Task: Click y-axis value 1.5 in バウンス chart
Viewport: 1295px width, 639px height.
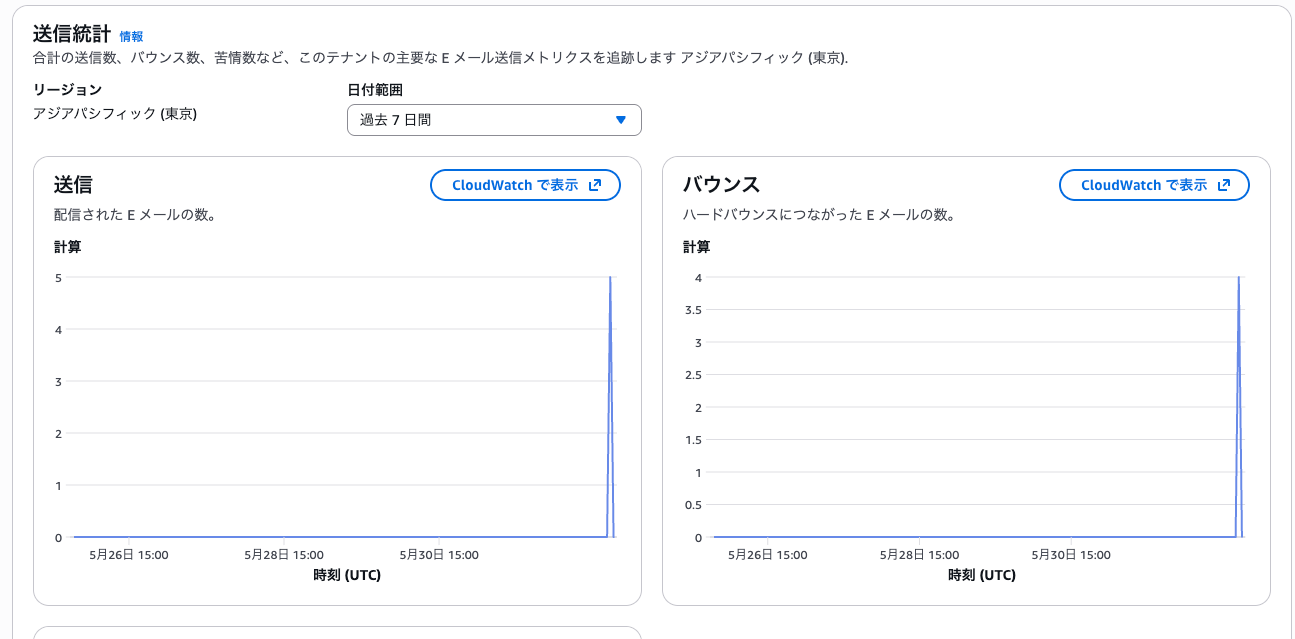Action: (x=692, y=440)
